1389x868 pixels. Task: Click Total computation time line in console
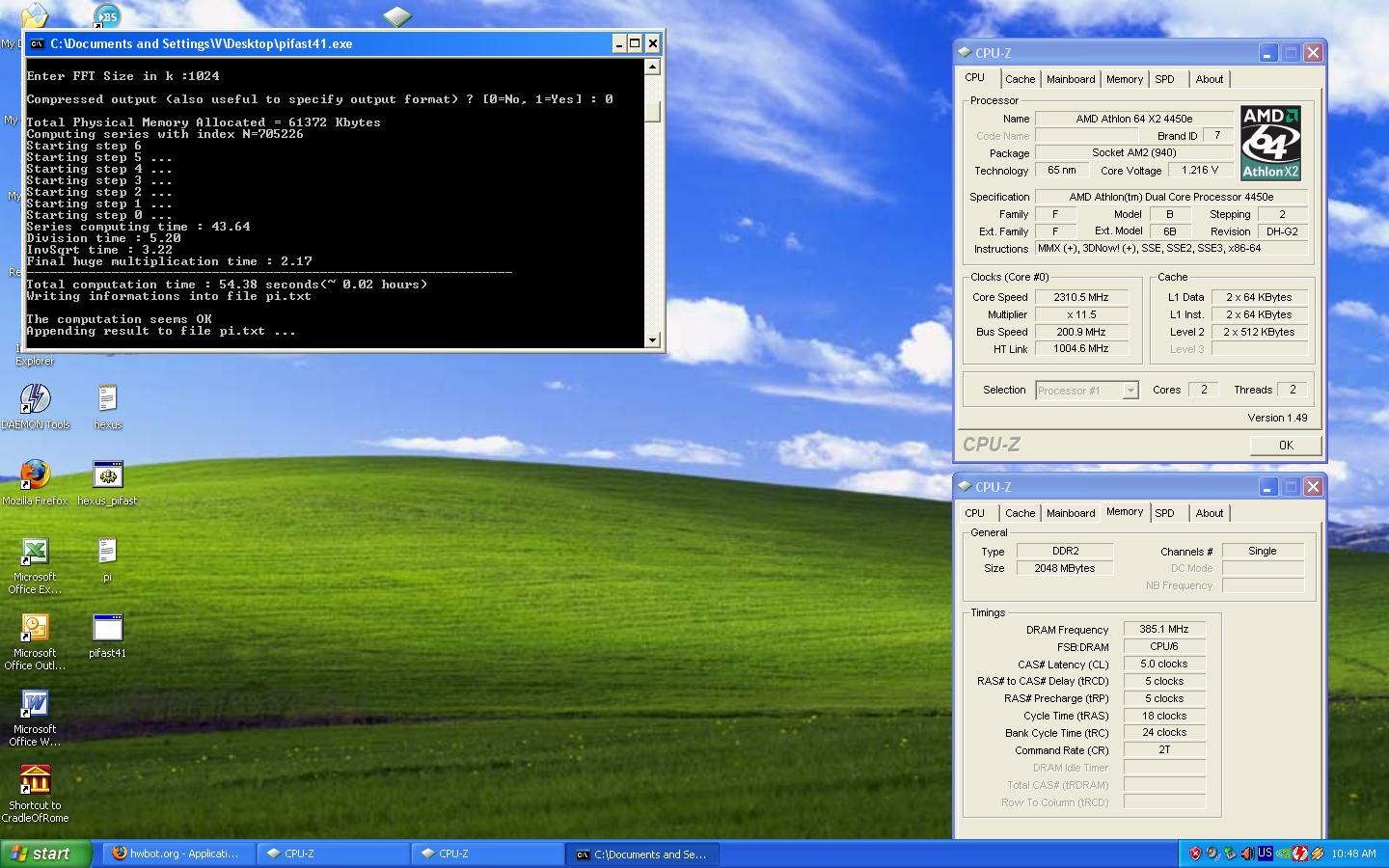(227, 285)
